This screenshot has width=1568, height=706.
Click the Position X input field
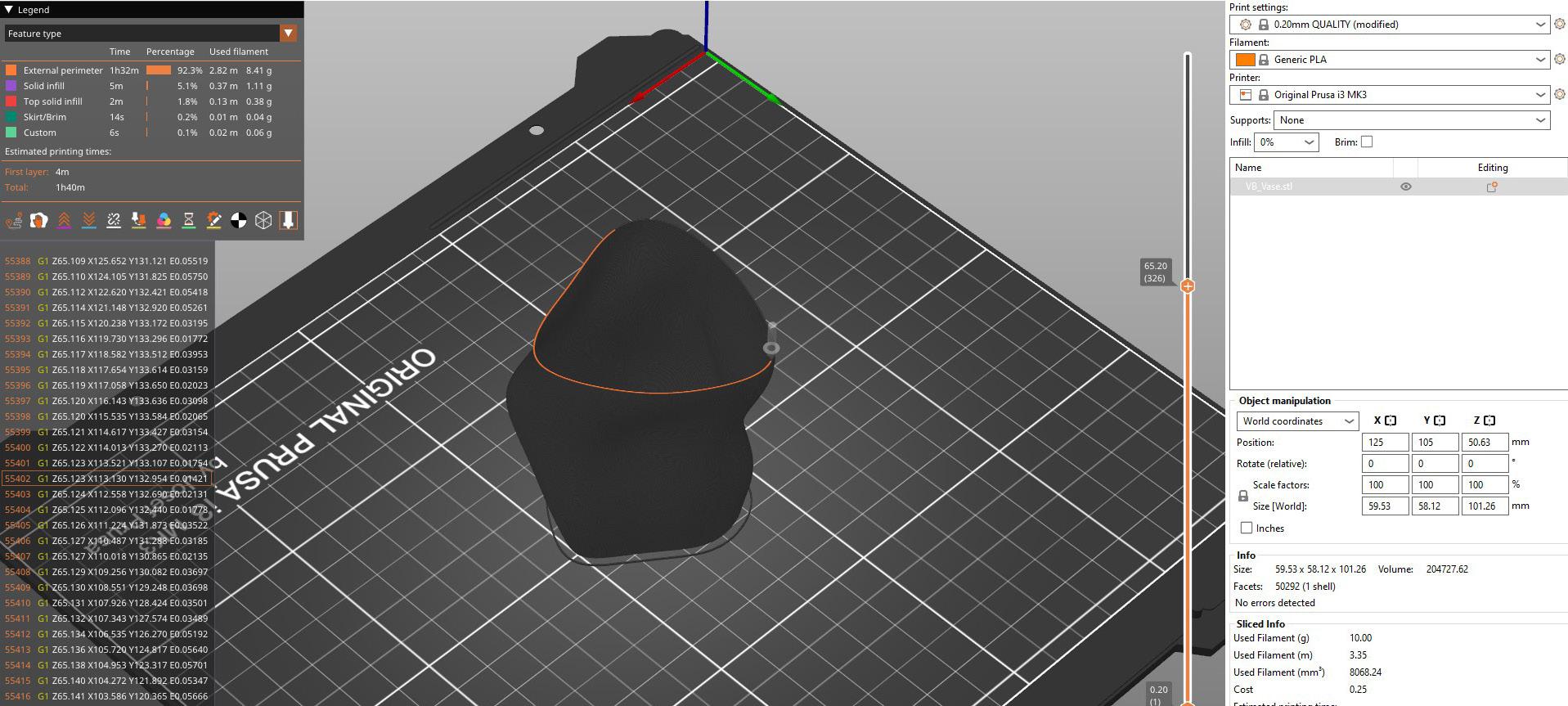point(1385,443)
